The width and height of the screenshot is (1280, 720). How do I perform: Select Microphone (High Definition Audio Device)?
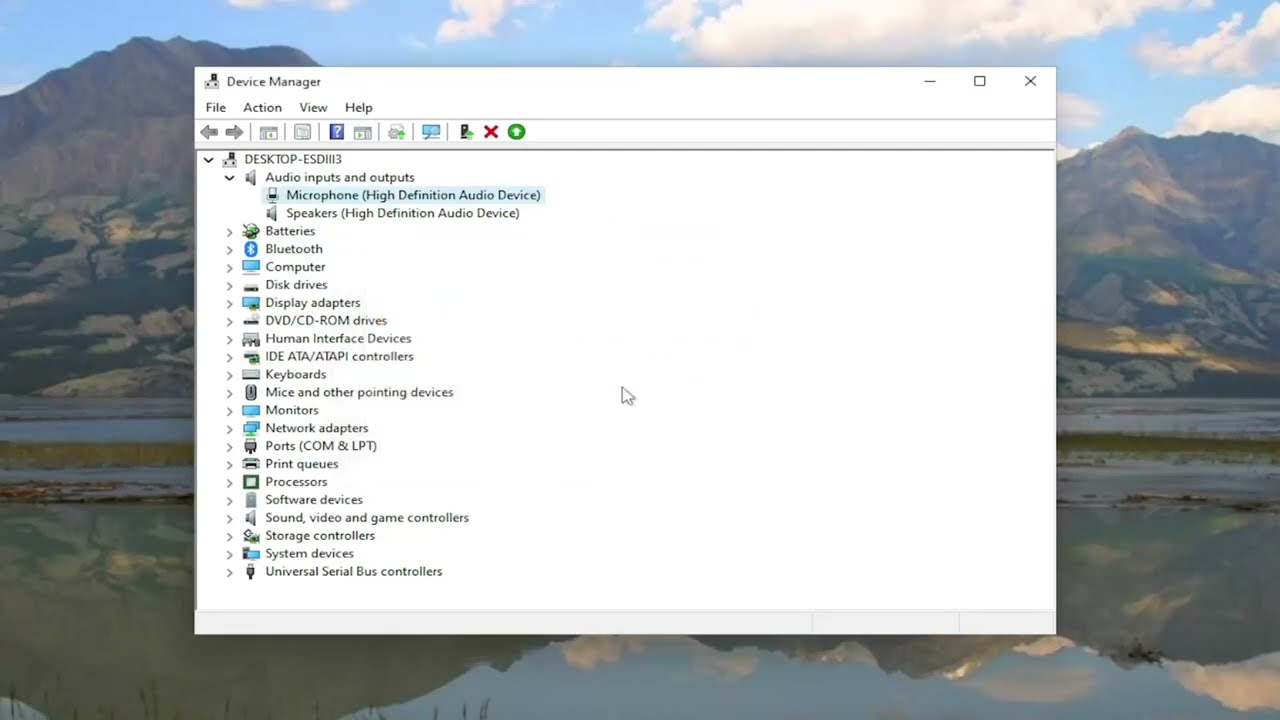click(413, 195)
